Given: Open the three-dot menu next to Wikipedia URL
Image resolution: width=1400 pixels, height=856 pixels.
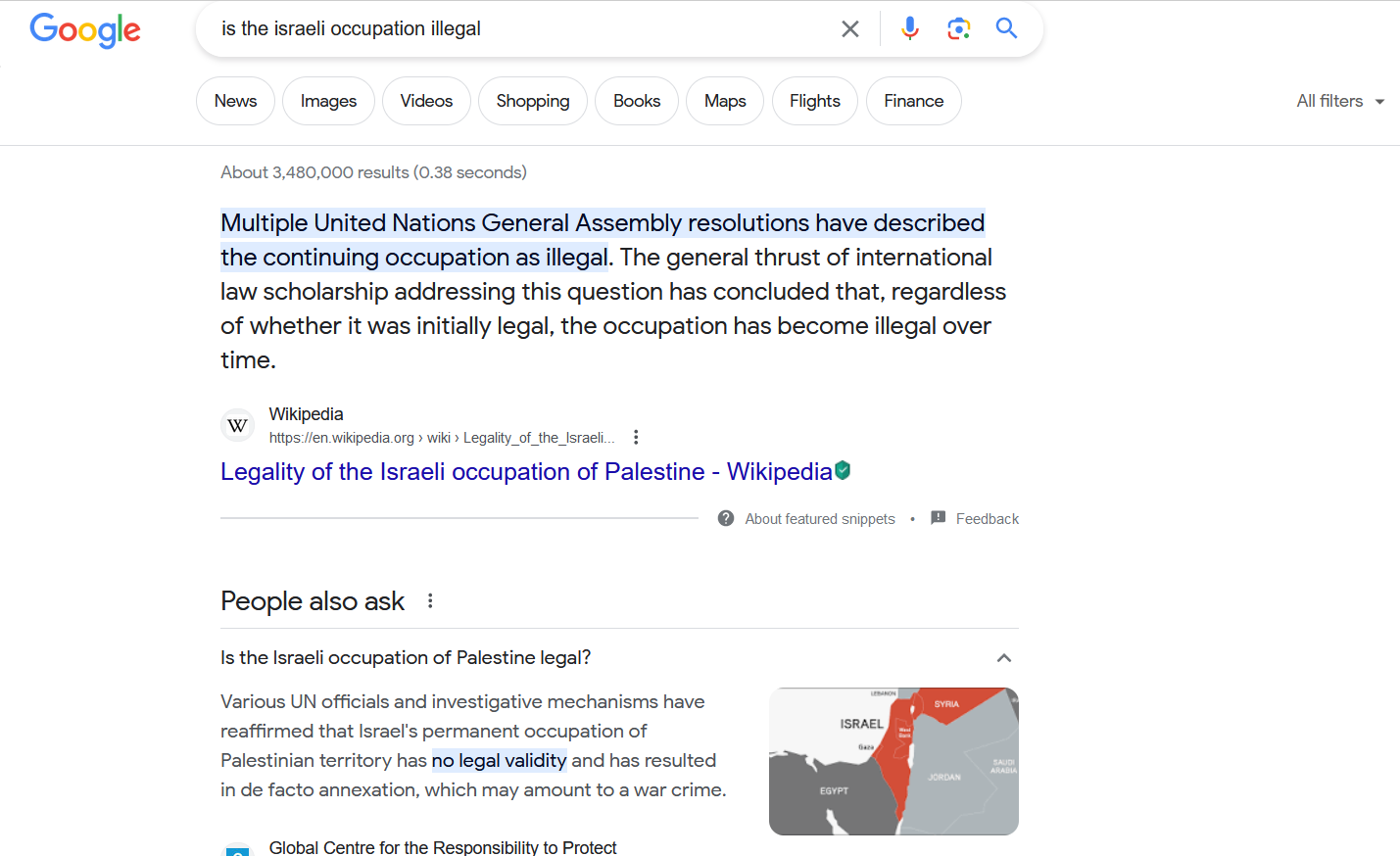Looking at the screenshot, I should 636,437.
